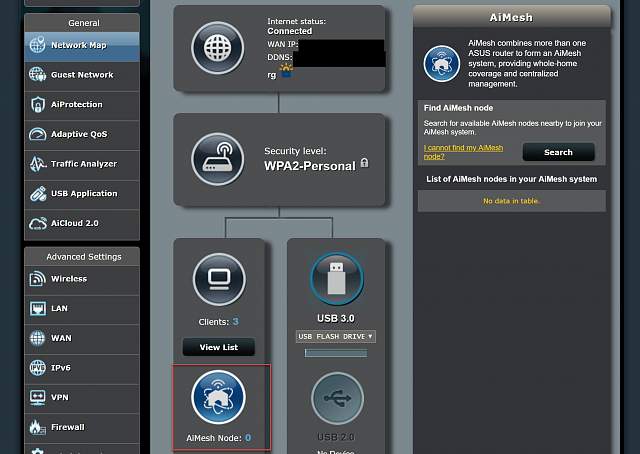Click the USB 3.0 label
This screenshot has width=640, height=454.
336,318
